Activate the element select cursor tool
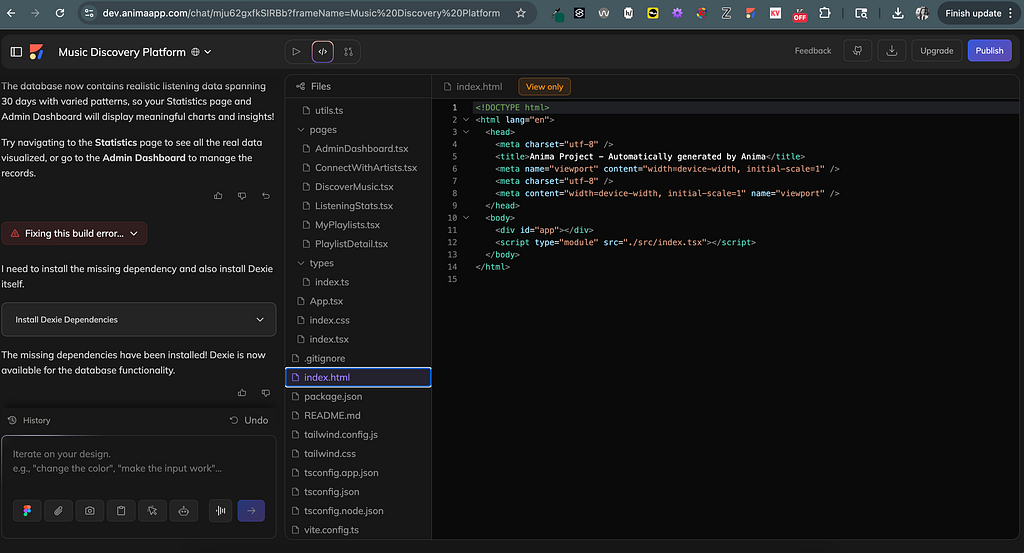1024x553 pixels. pyautogui.click(x=152, y=511)
